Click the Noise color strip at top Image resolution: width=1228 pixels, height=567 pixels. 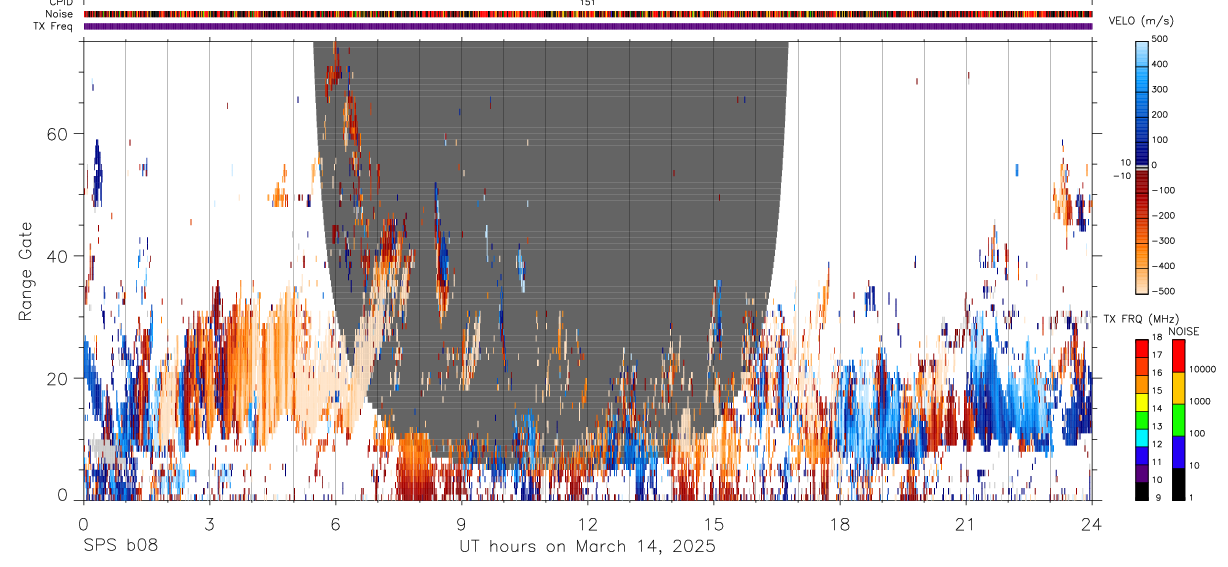[x=588, y=14]
